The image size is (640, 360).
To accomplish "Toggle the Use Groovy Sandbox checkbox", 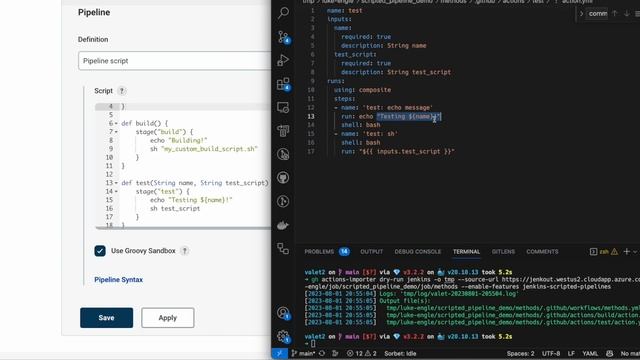I will (x=100, y=251).
